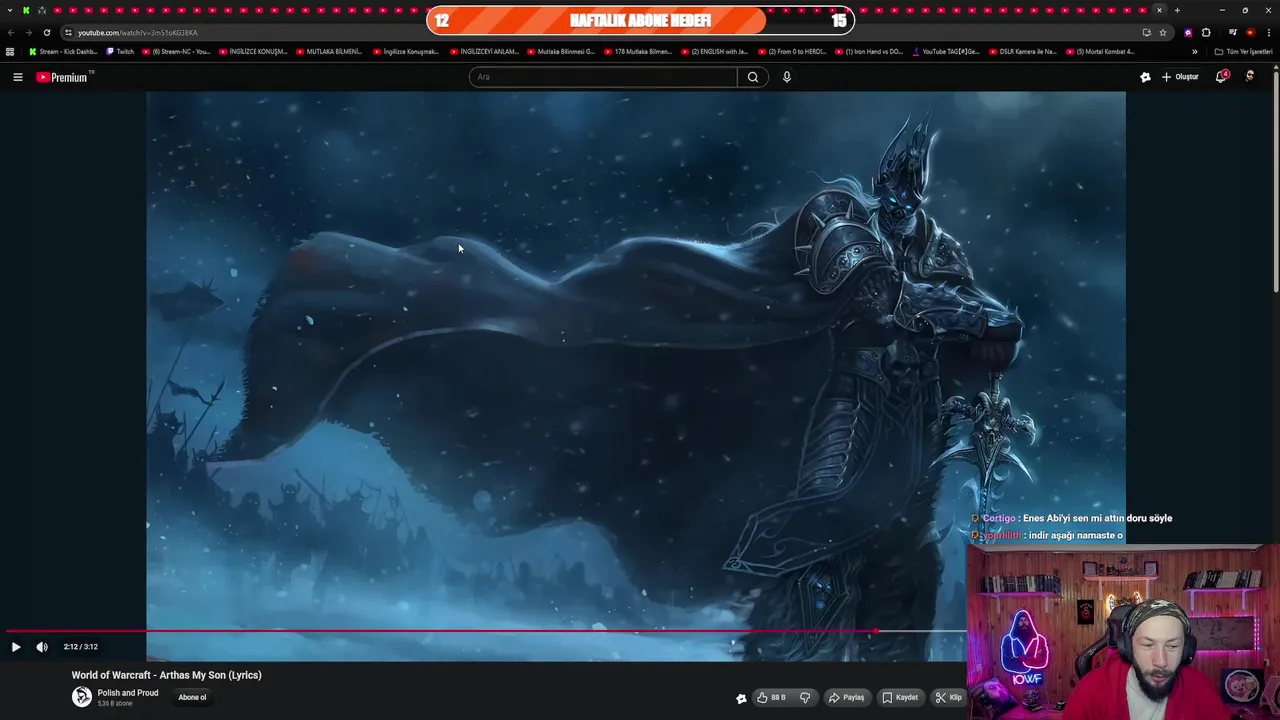This screenshot has width=1280, height=720.
Task: Open the YouTube TAG bookmark
Action: coord(946,52)
